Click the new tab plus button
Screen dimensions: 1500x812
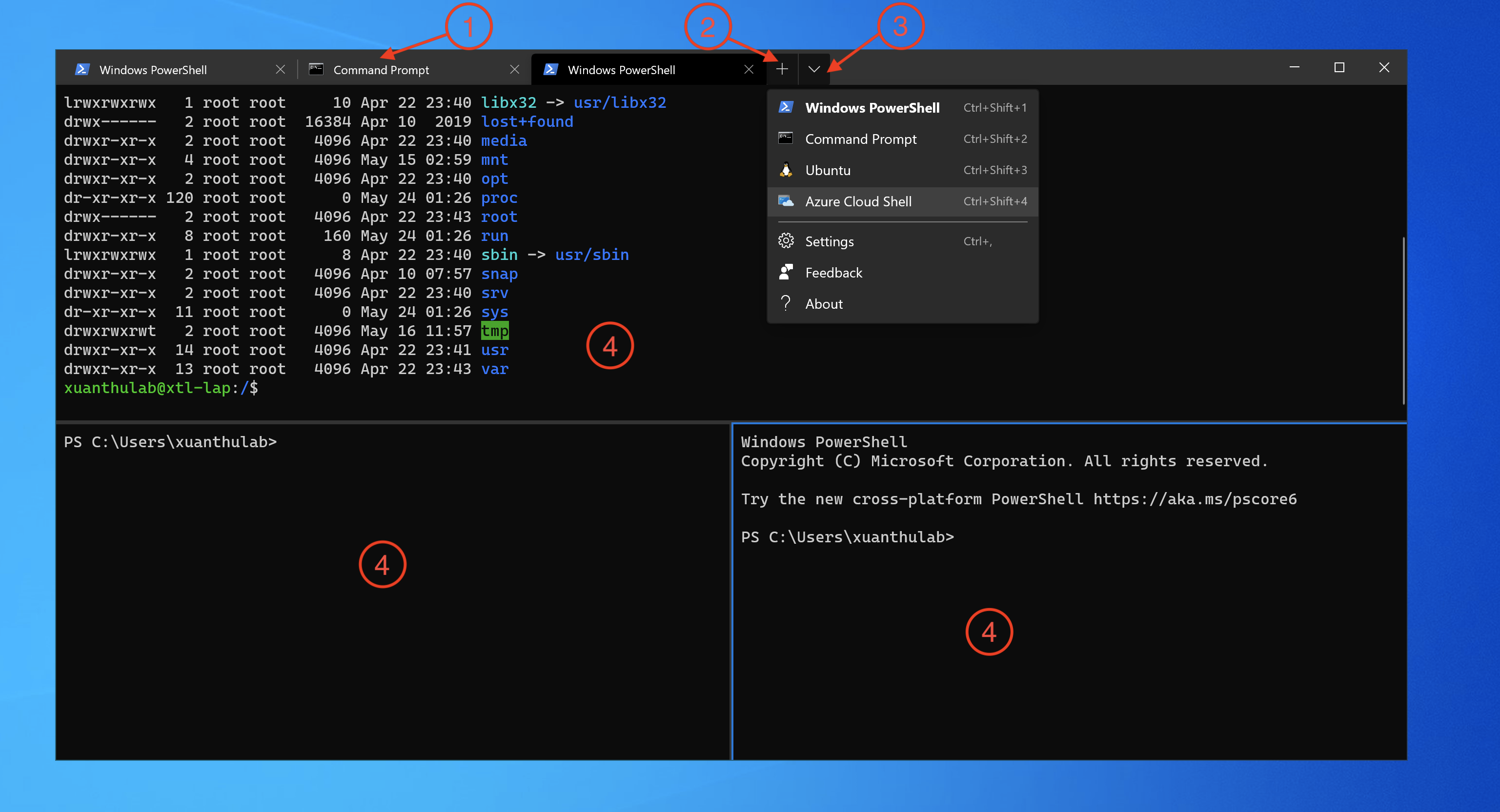[x=782, y=69]
